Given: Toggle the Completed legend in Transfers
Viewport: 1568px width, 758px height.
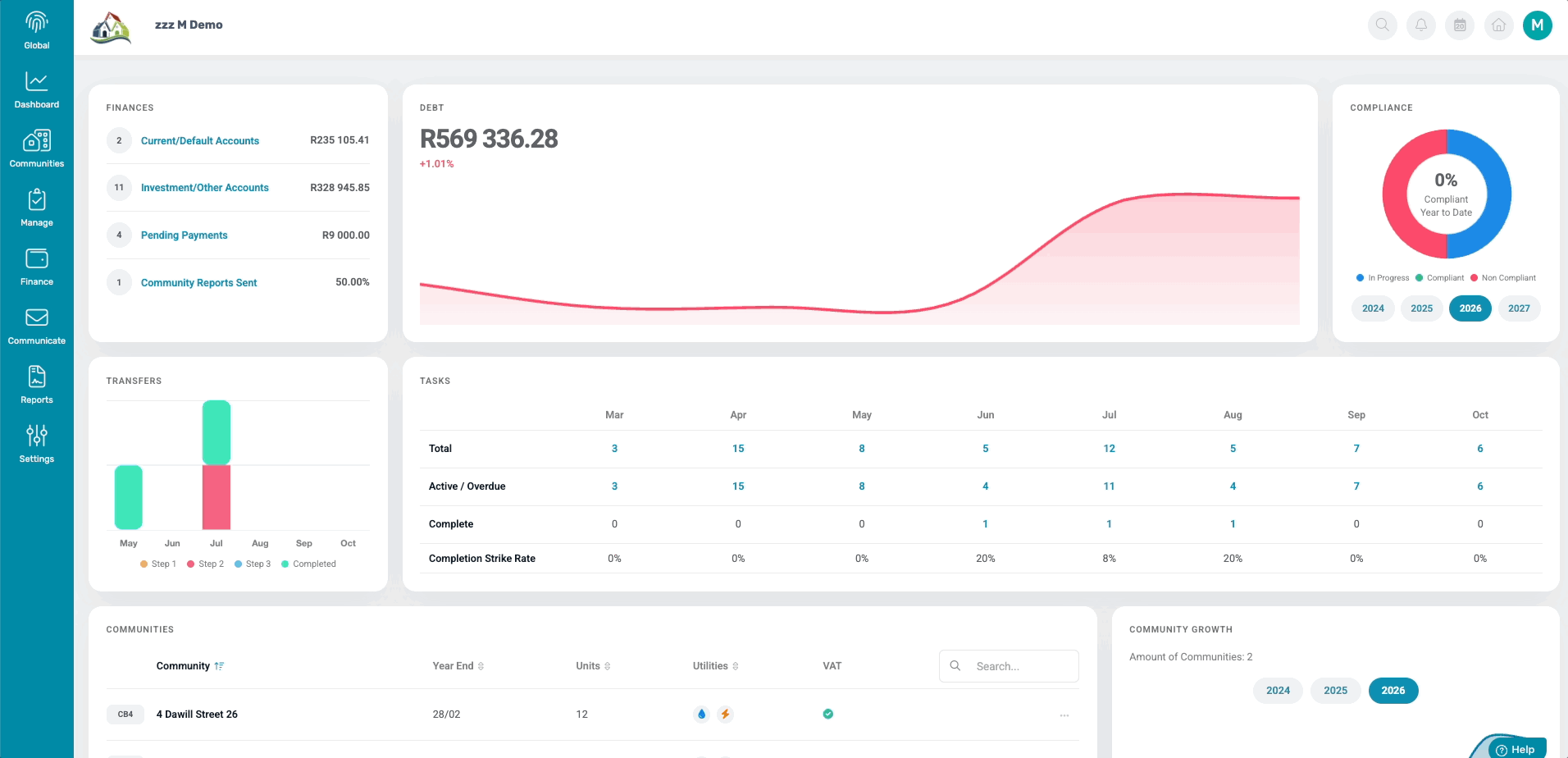Looking at the screenshot, I should 308,564.
